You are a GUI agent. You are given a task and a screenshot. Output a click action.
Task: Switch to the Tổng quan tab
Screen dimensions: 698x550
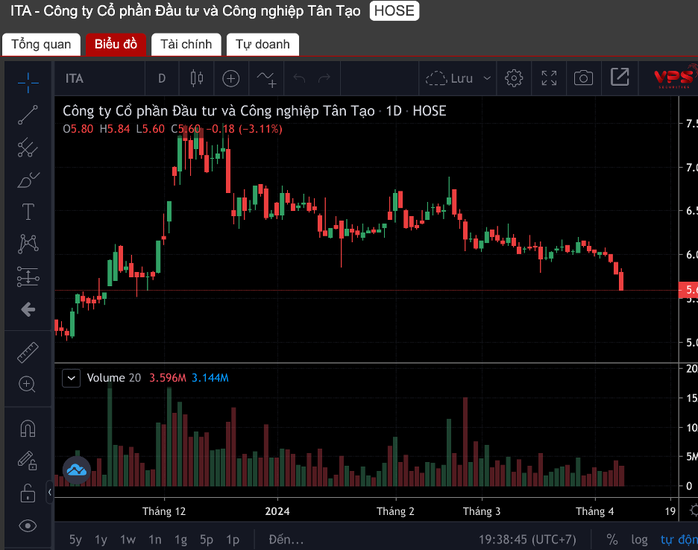pyautogui.click(x=41, y=44)
